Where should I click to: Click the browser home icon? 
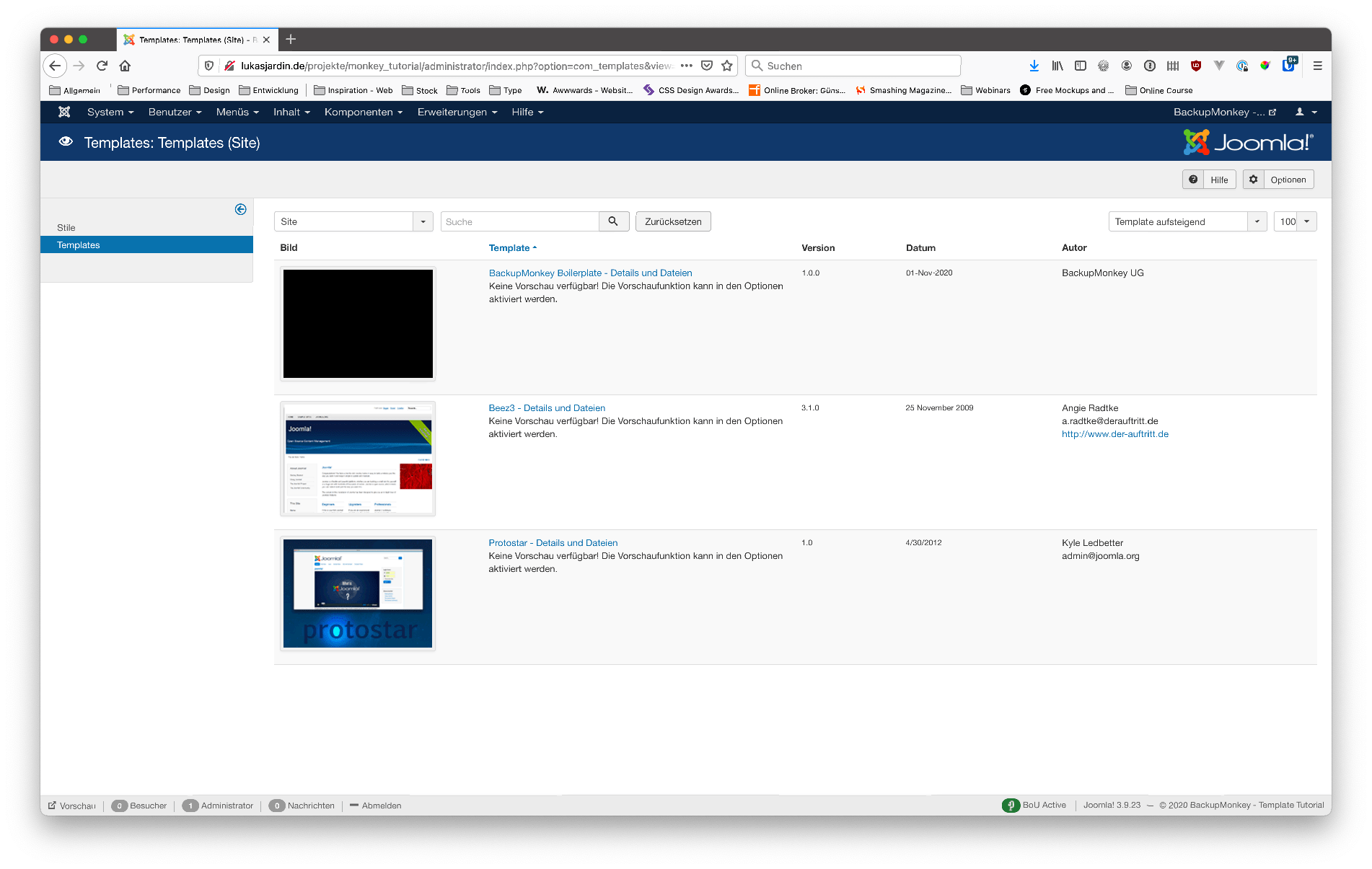[125, 66]
